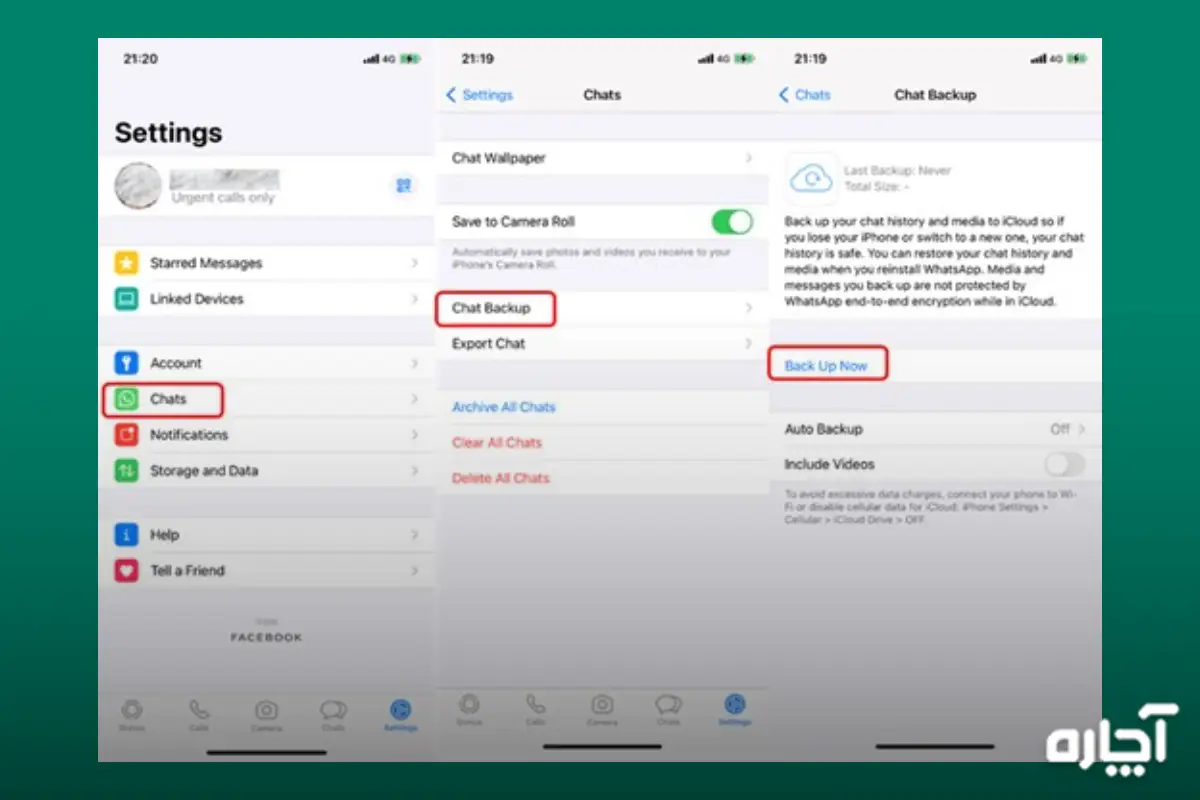Open the Linked Devices icon

(x=126, y=298)
